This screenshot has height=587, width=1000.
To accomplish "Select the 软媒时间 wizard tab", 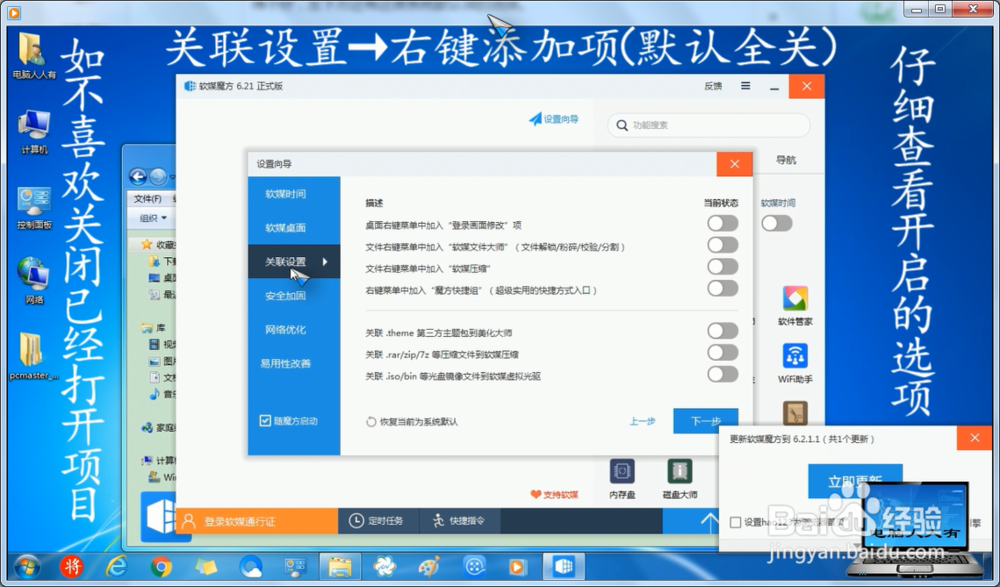I will pyautogui.click(x=294, y=194).
